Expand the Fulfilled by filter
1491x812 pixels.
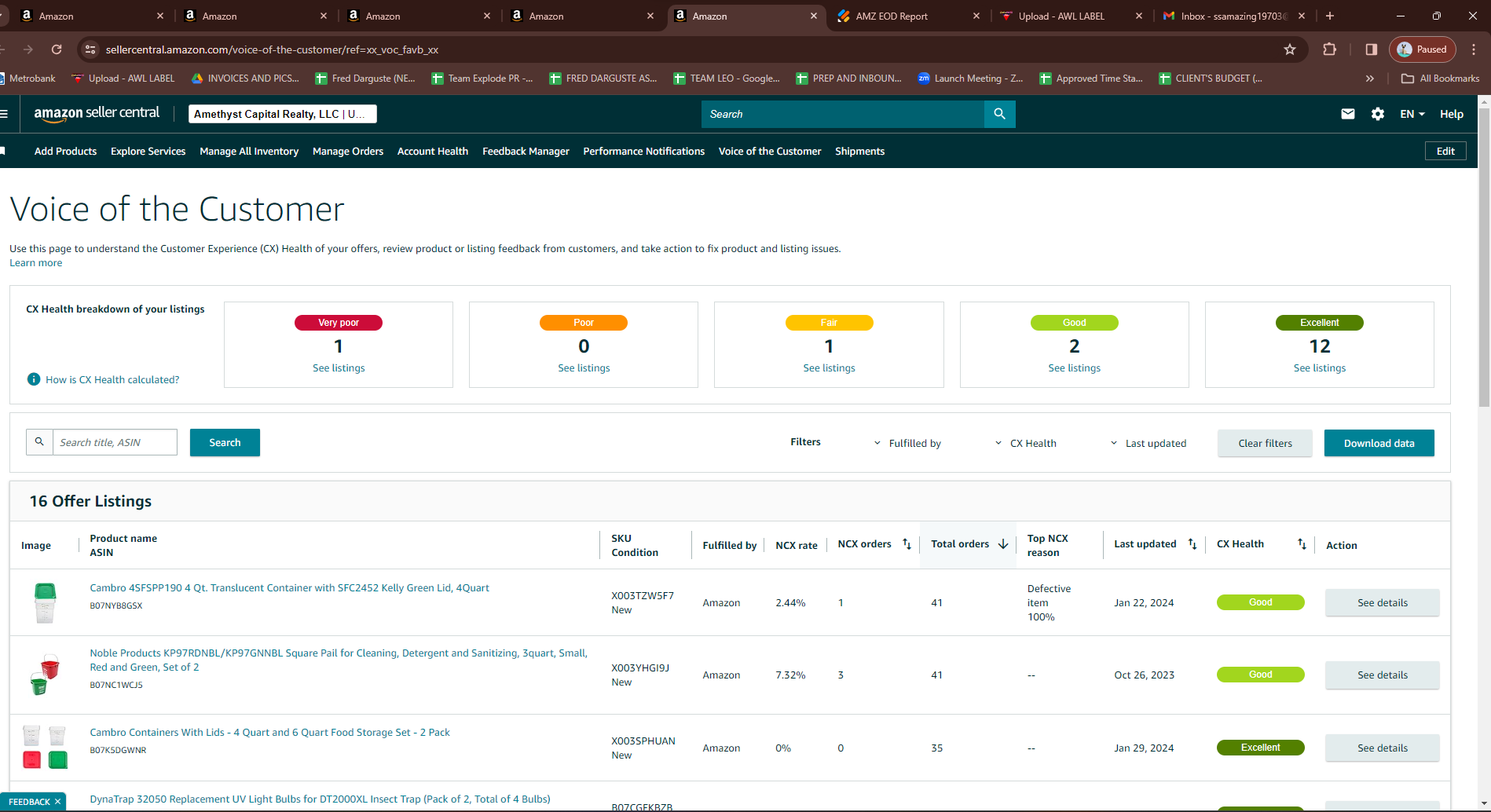[x=907, y=444]
